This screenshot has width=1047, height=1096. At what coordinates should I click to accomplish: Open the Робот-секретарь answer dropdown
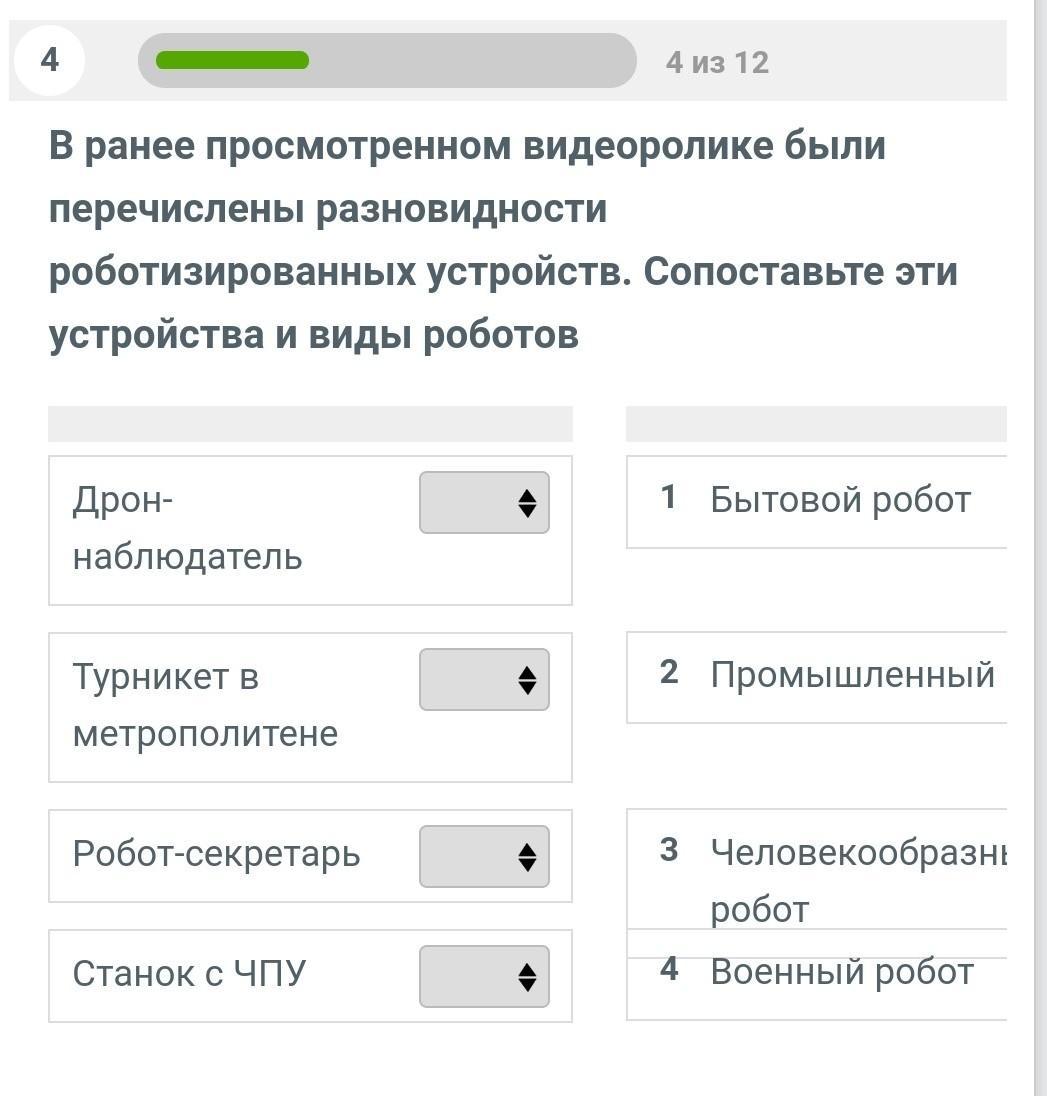point(484,857)
